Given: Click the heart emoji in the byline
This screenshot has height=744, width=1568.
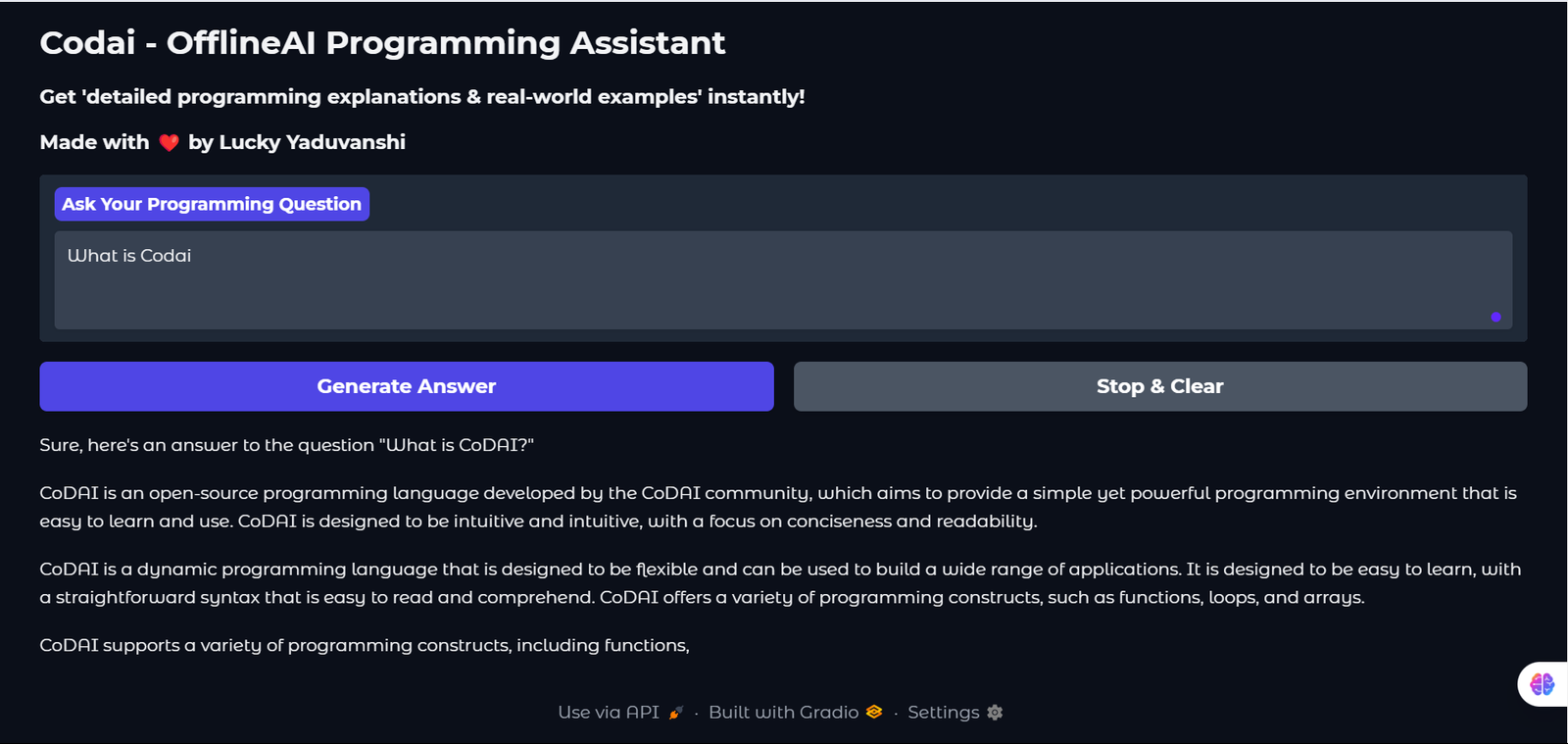Looking at the screenshot, I should click(x=168, y=141).
